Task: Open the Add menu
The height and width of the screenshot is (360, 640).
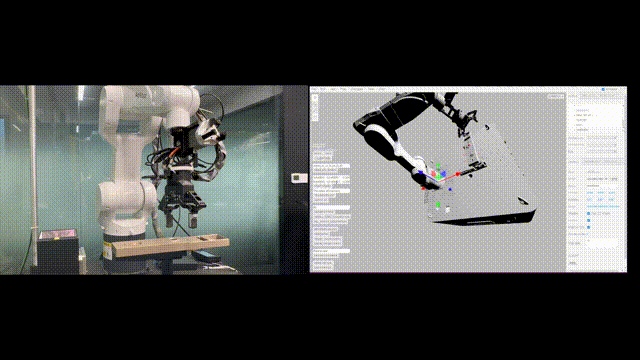Action: [x=331, y=89]
